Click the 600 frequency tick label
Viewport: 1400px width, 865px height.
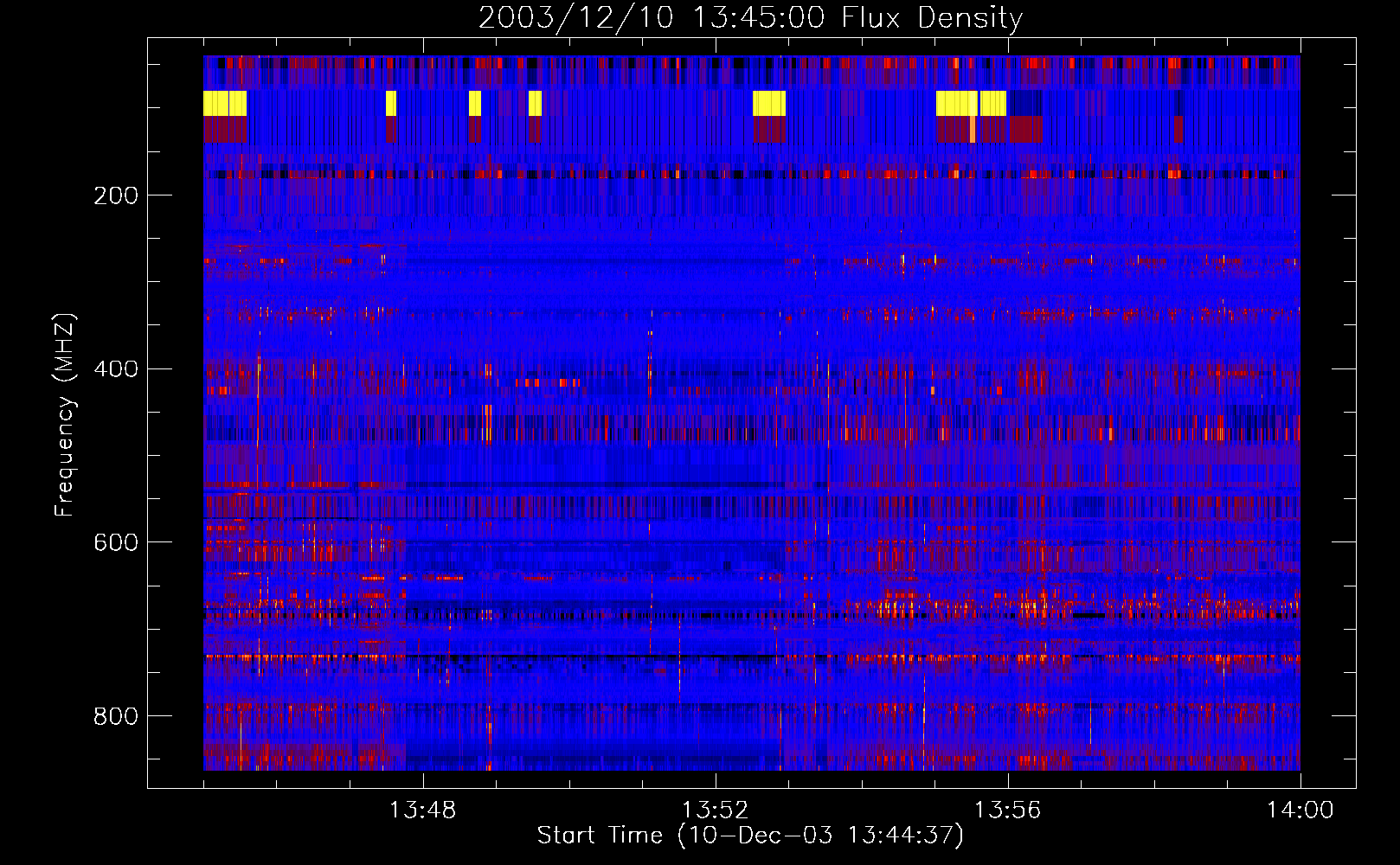(116, 542)
